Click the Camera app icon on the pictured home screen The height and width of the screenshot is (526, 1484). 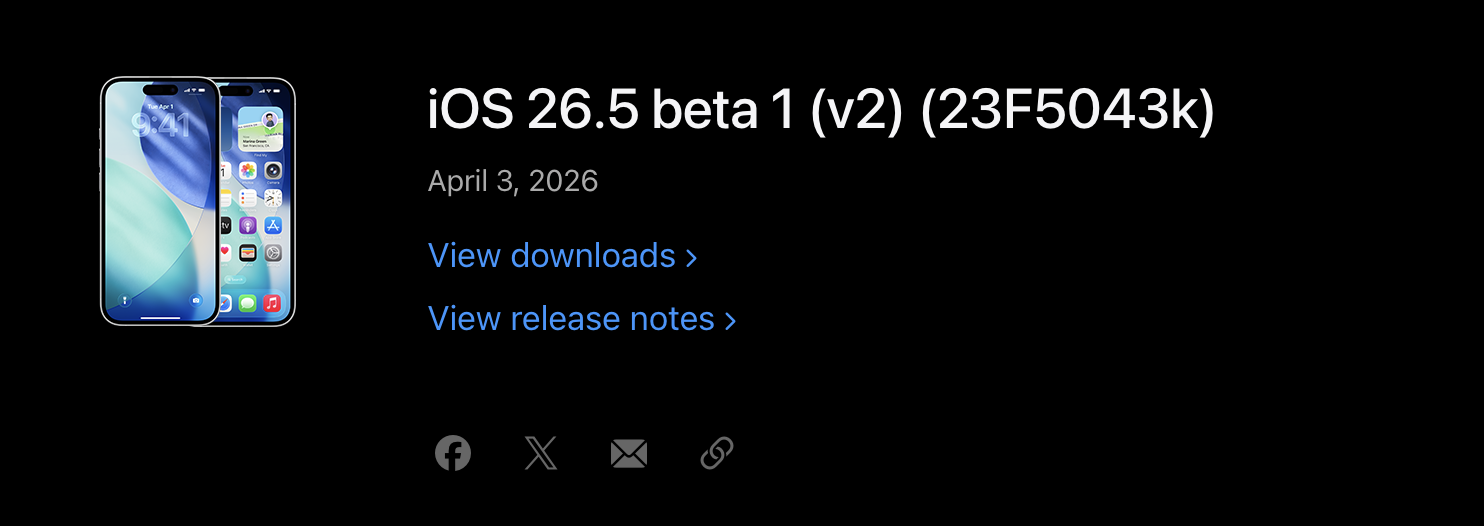[x=273, y=171]
